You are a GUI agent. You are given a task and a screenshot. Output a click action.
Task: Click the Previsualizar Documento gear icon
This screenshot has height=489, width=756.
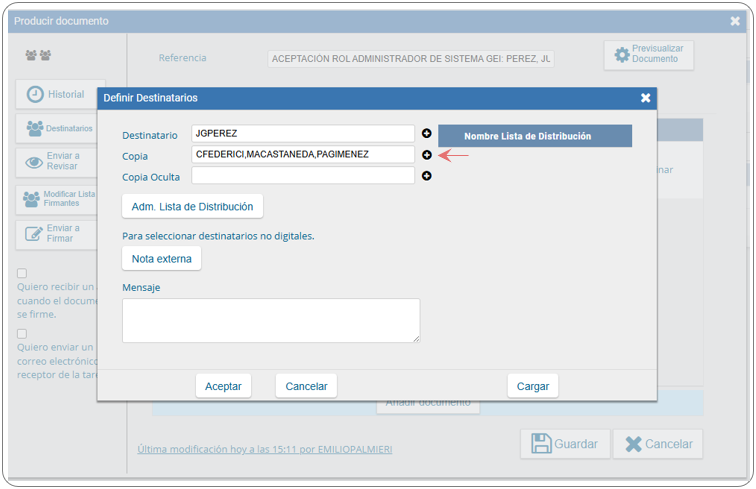[x=622, y=54]
